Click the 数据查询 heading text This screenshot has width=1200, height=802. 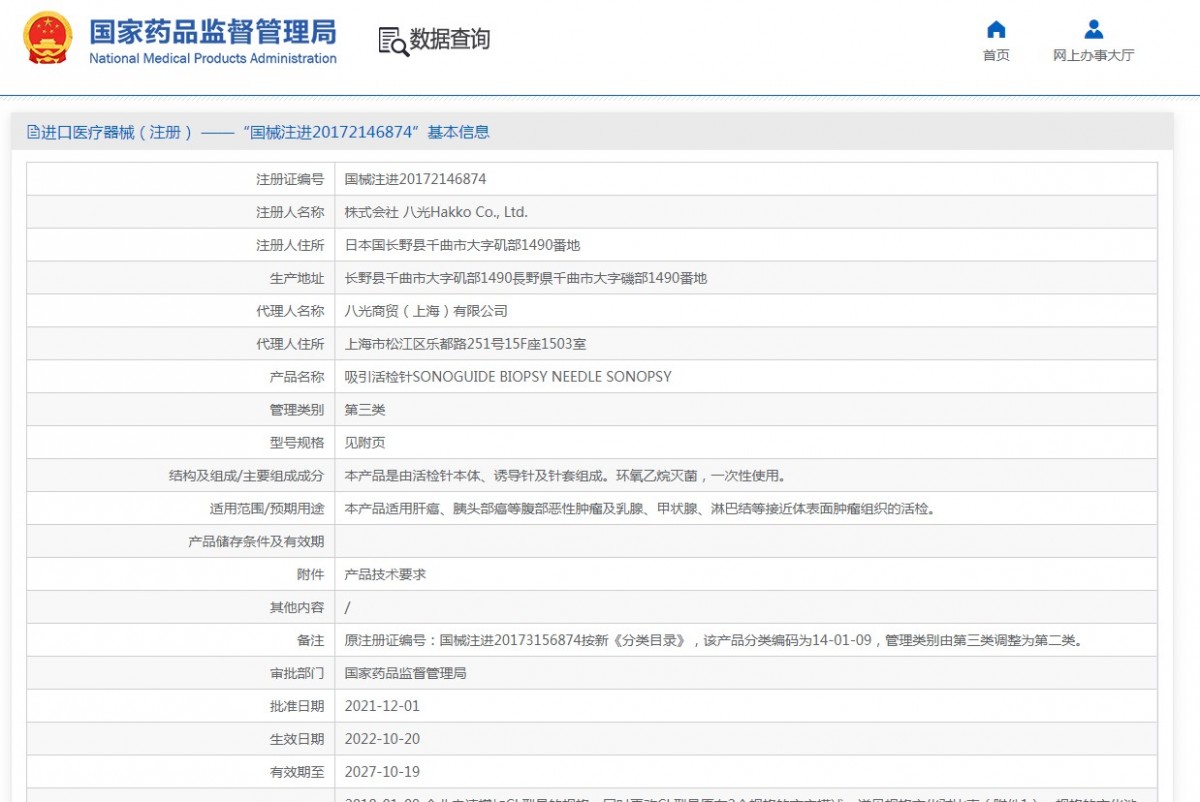click(x=450, y=39)
